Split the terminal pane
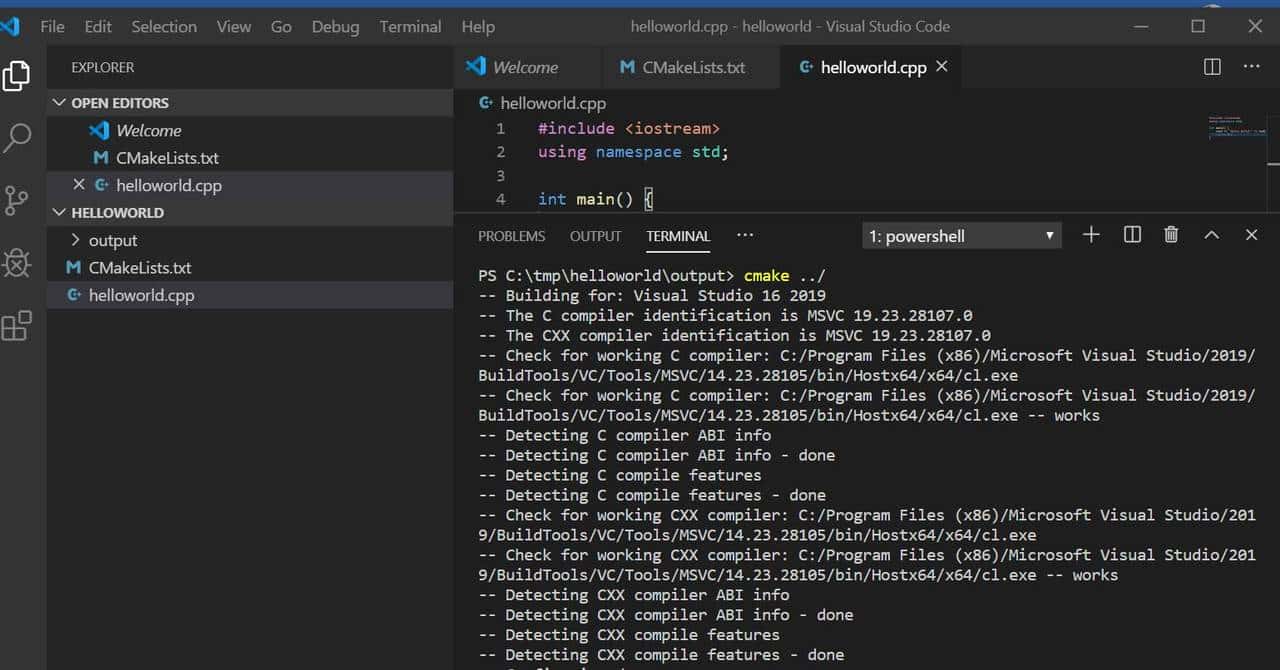 tap(1131, 234)
